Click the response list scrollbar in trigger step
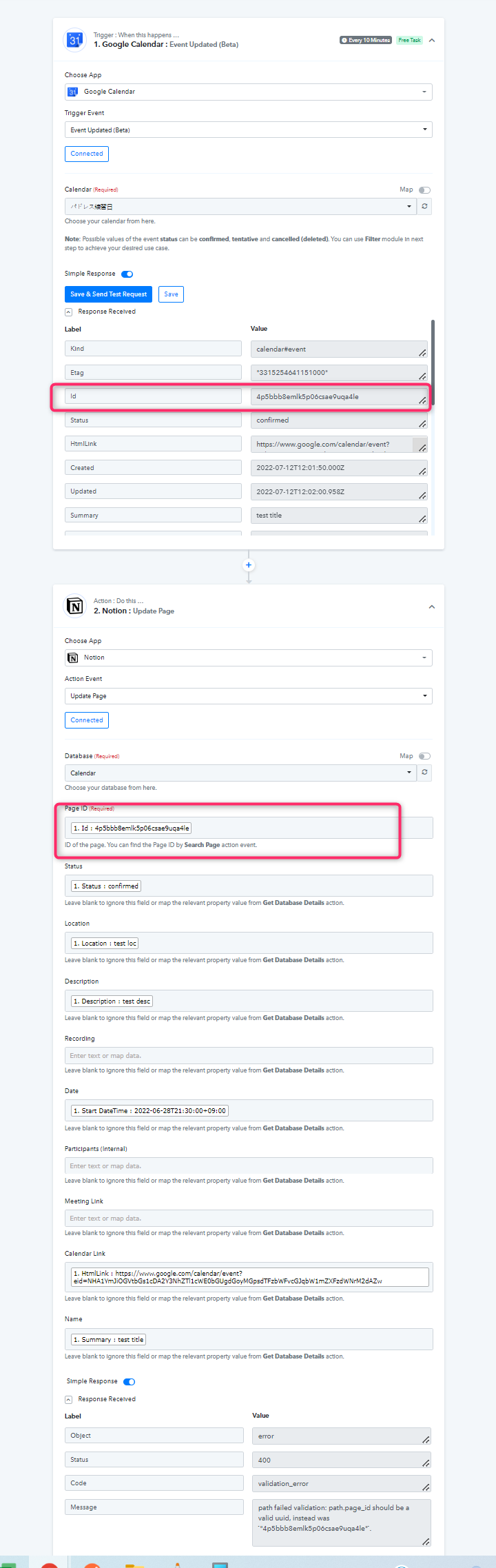The width and height of the screenshot is (496, 1568). click(433, 362)
